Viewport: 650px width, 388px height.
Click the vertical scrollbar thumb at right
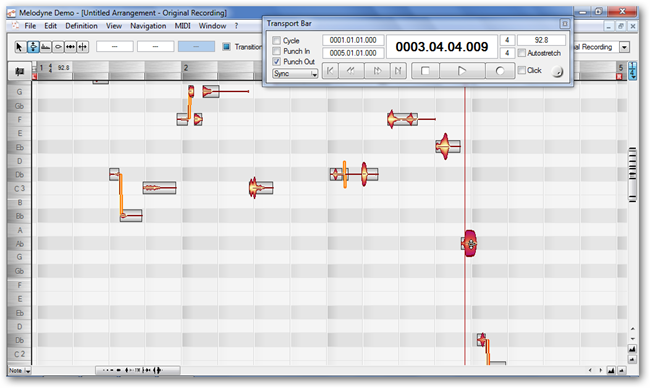633,175
